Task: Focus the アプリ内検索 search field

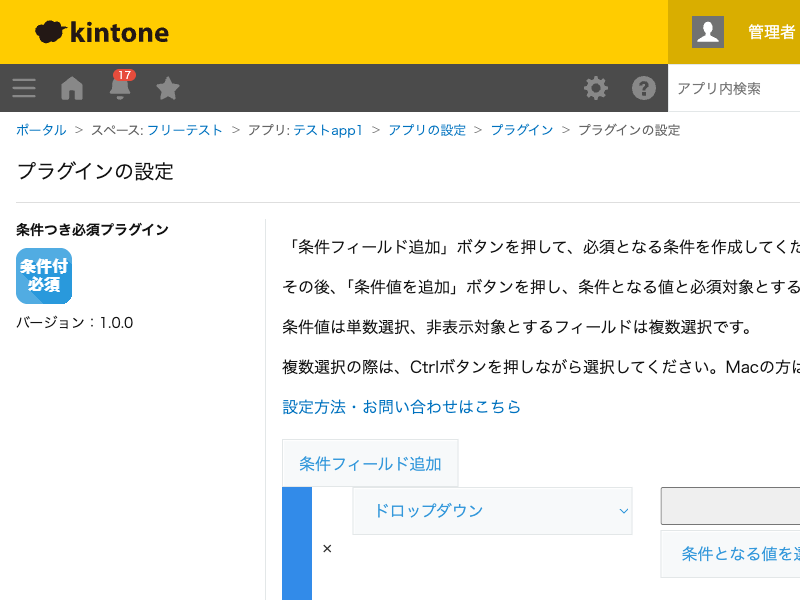Action: click(734, 88)
